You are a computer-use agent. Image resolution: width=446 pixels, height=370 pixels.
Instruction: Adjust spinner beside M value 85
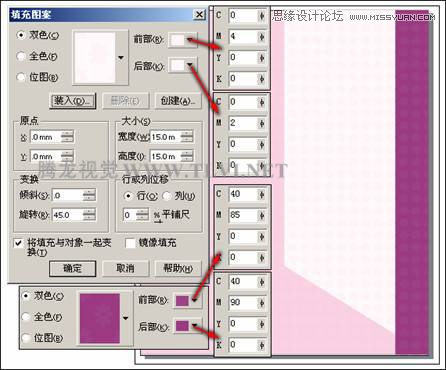pos(262,215)
